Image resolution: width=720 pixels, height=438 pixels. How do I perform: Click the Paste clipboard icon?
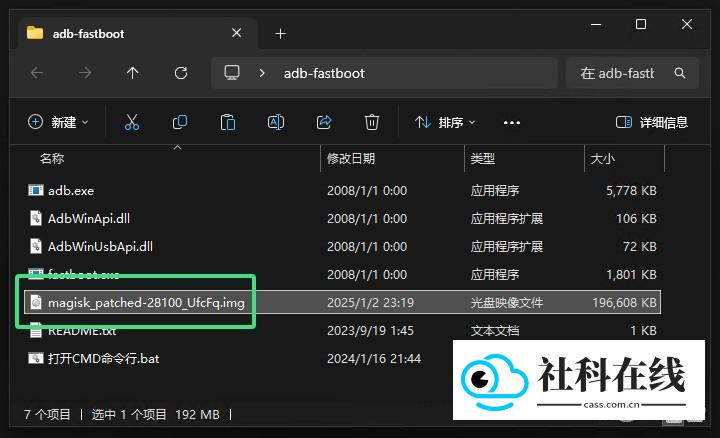coord(228,122)
